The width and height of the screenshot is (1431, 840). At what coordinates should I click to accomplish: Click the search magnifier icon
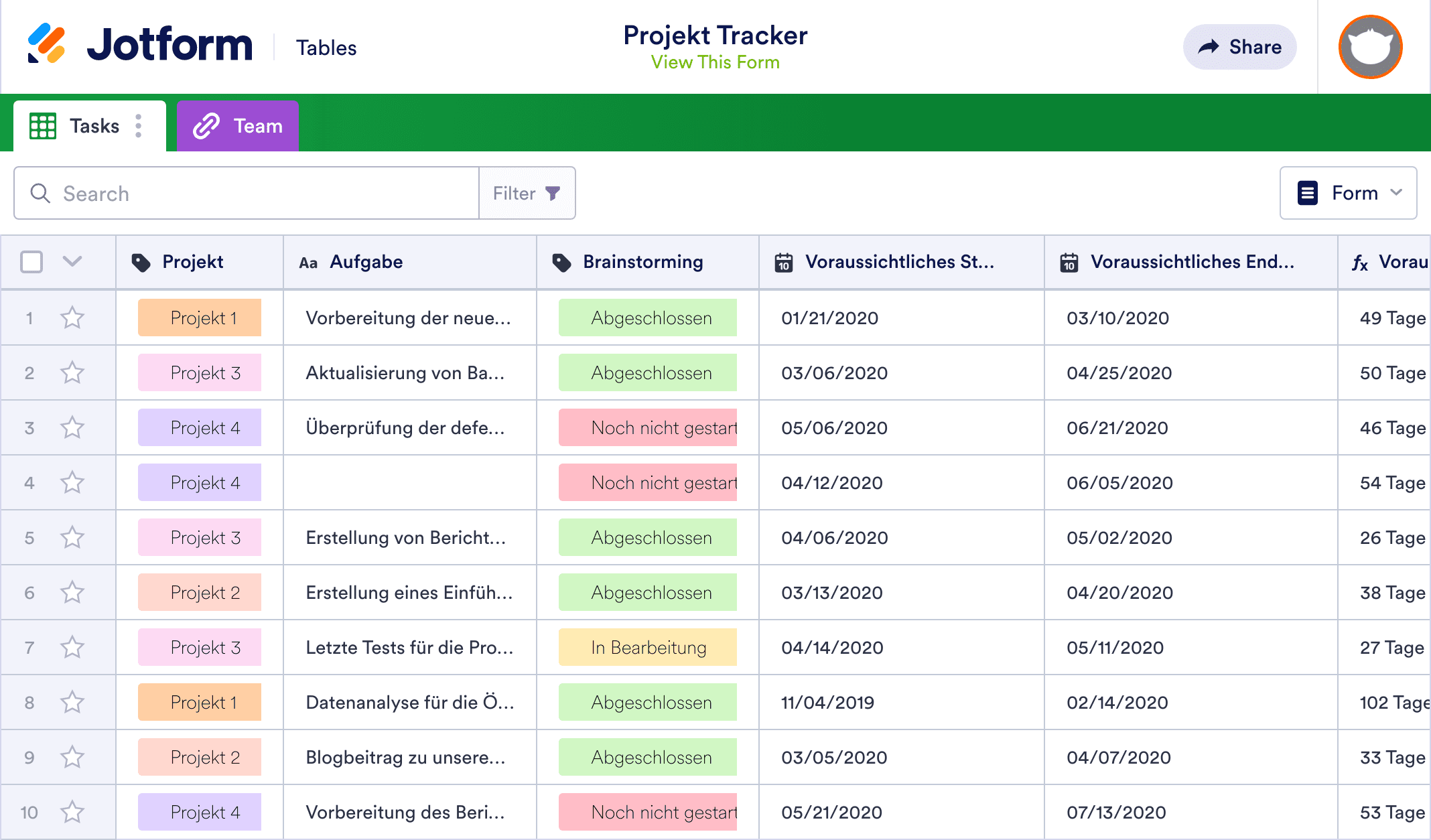(x=40, y=193)
